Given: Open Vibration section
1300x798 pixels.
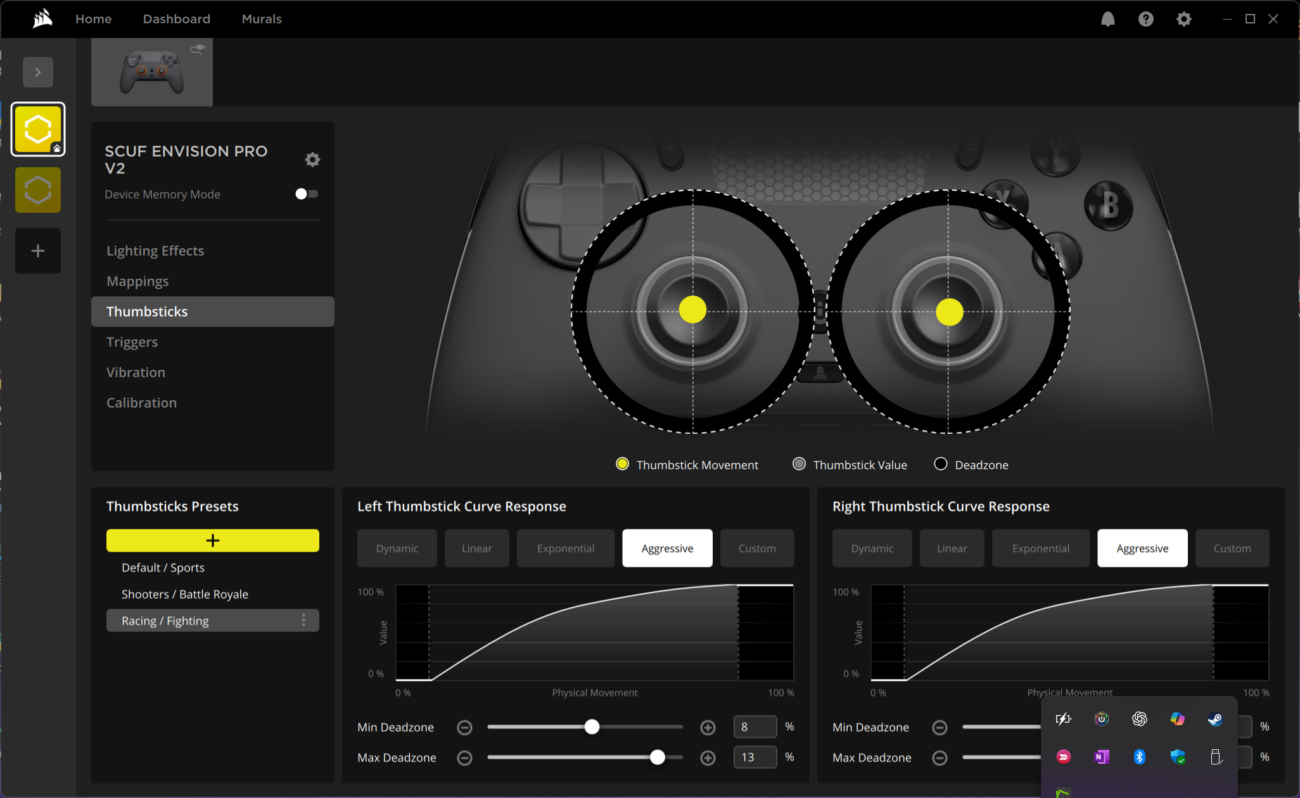Looking at the screenshot, I should tap(136, 372).
